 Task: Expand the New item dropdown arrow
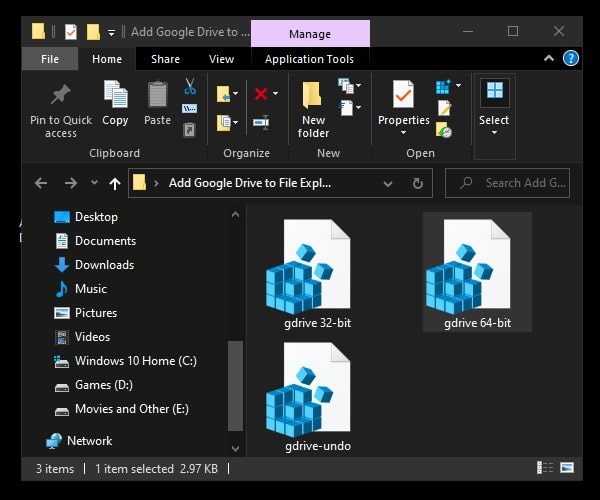(x=359, y=85)
